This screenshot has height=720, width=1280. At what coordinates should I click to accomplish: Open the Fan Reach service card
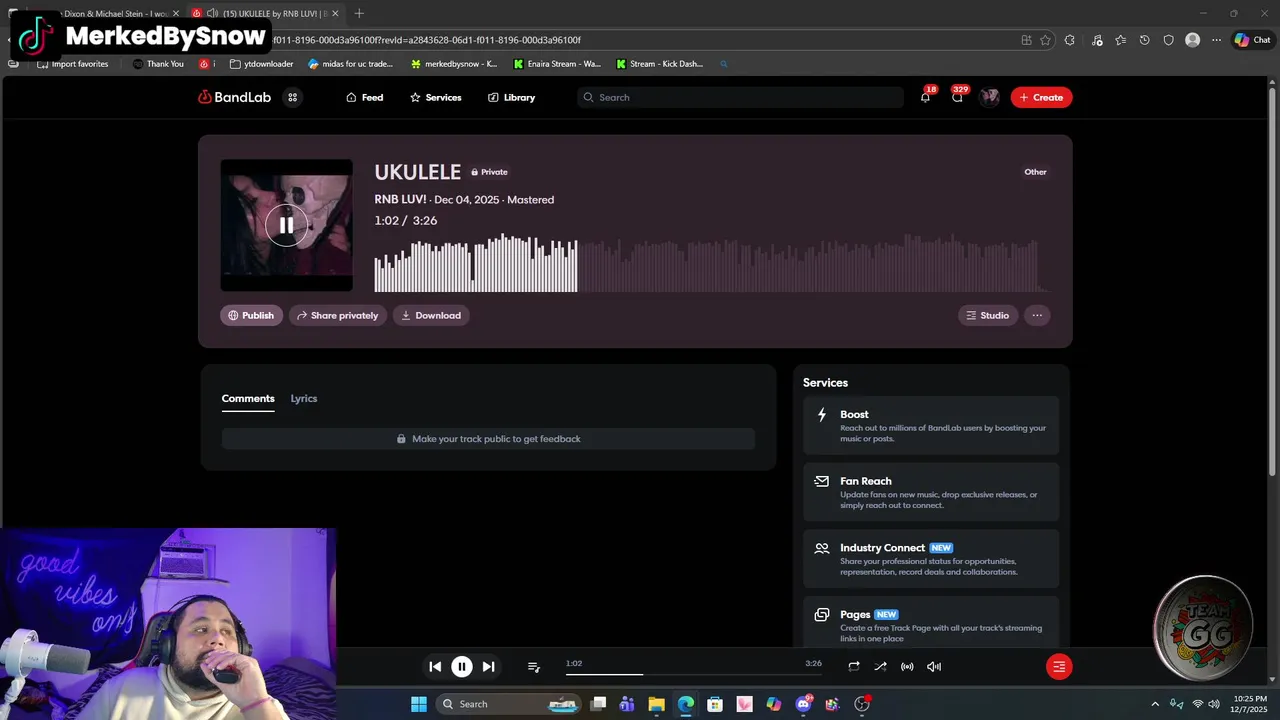[931, 492]
